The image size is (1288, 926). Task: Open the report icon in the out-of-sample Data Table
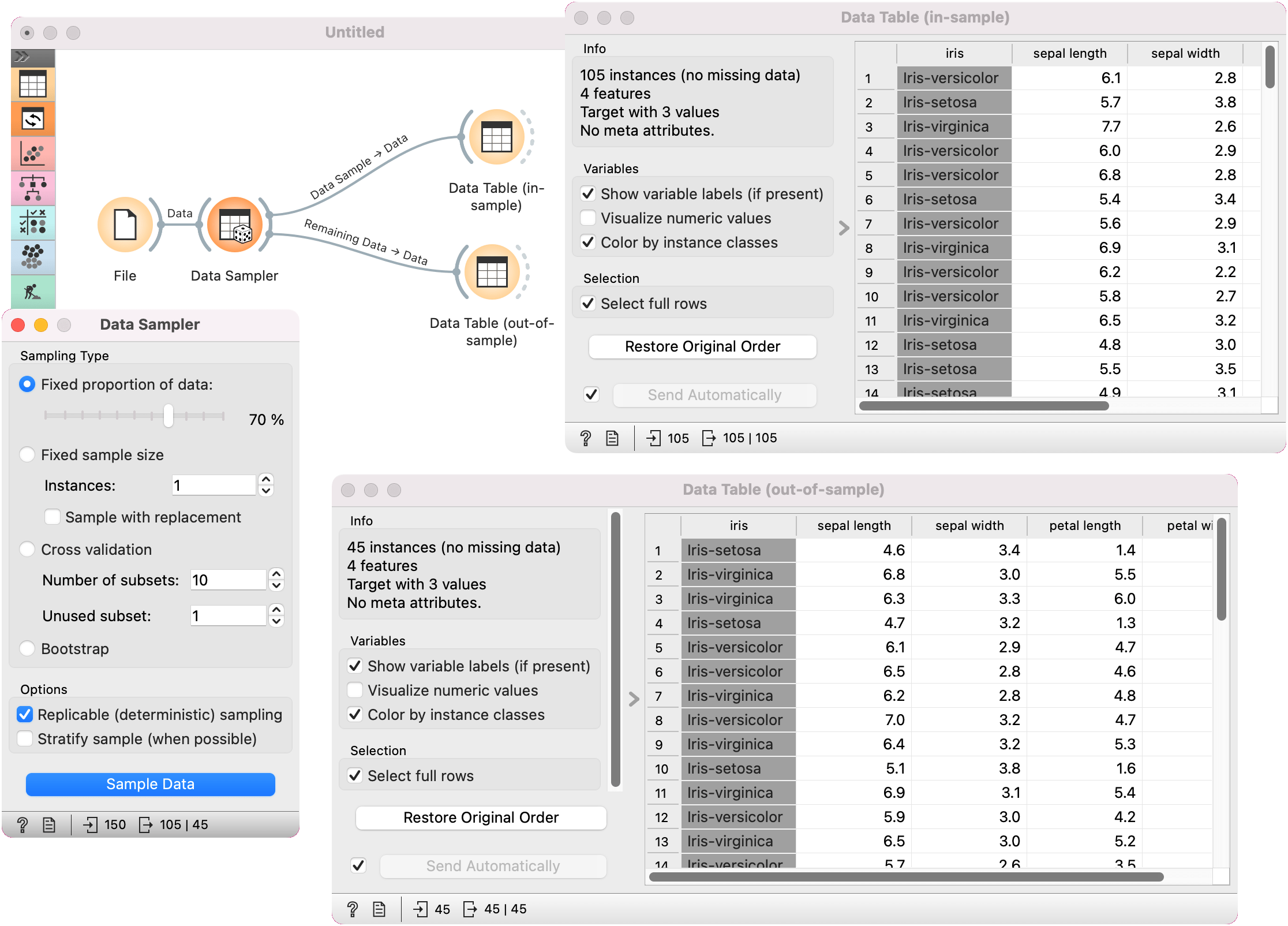[379, 909]
